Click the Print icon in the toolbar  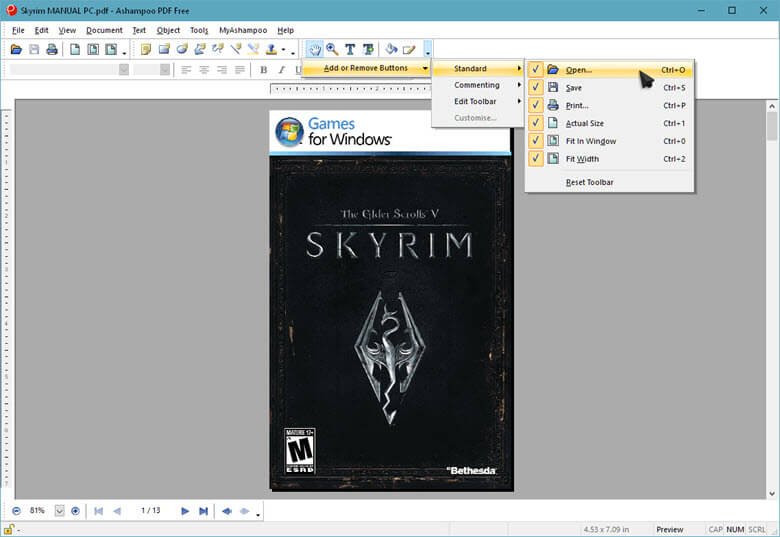52,49
